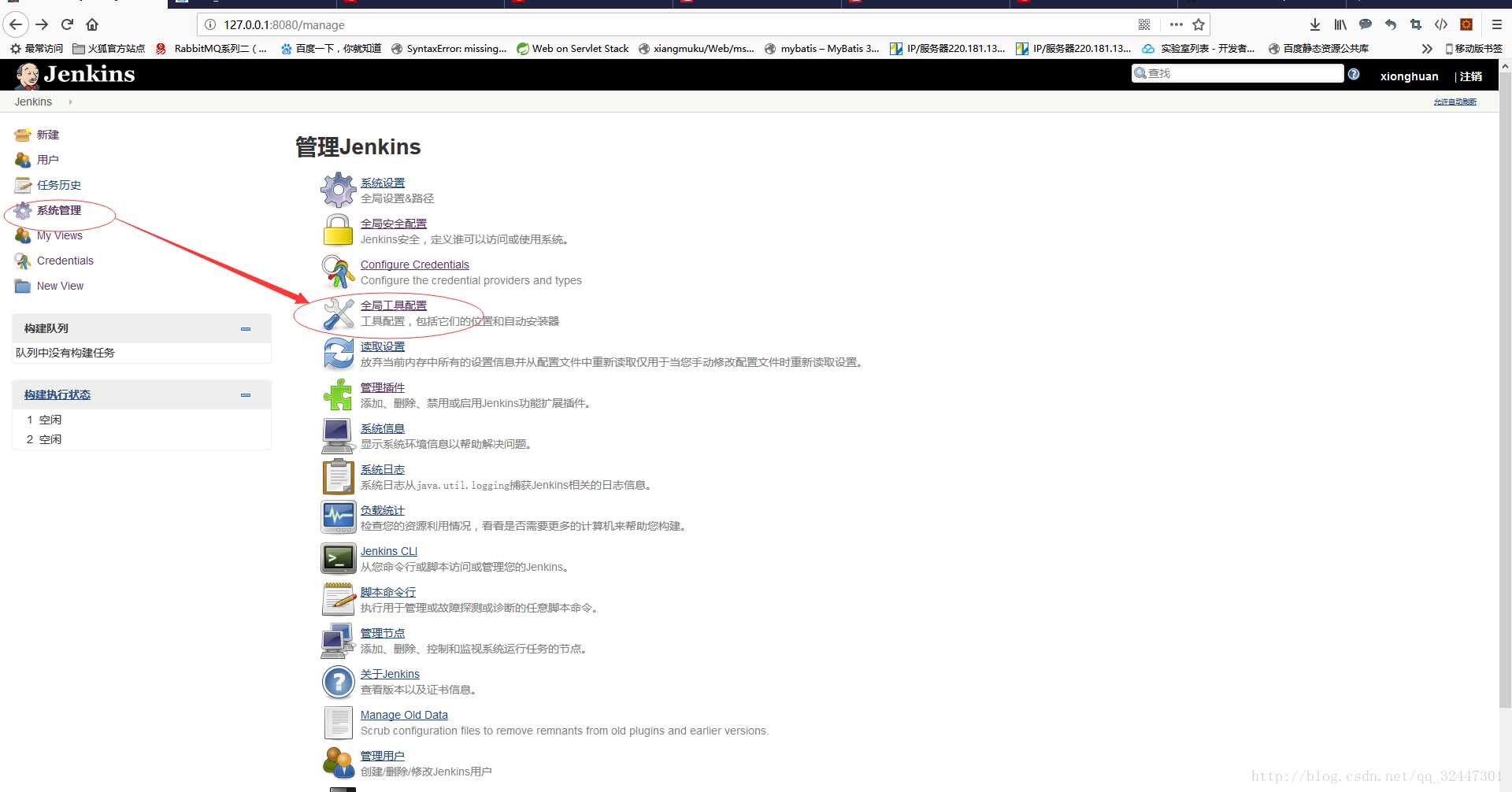Open 新建 in the sidebar
Viewport: 1512px width, 792px height.
[x=48, y=135]
